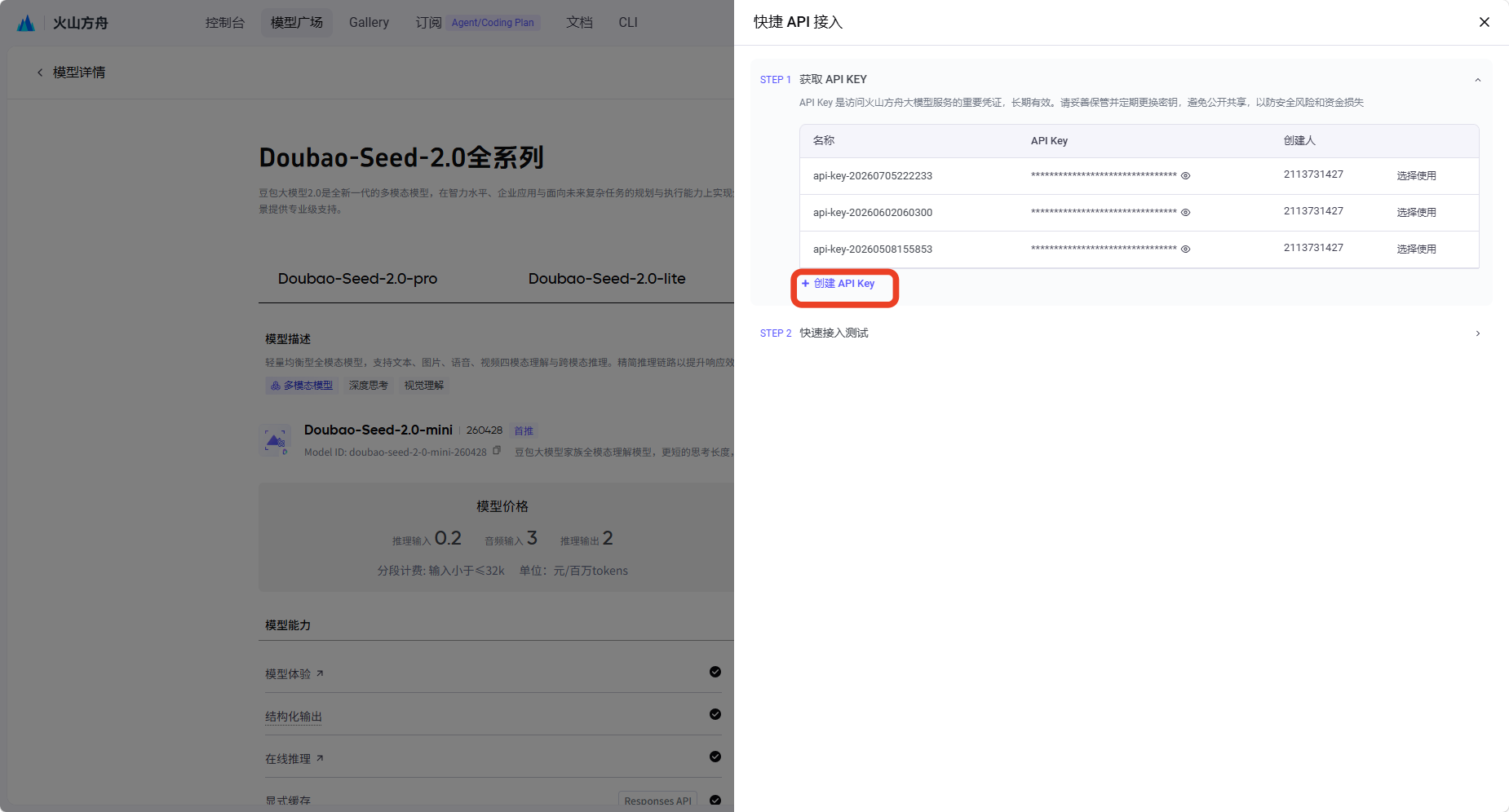
Task: Click 创建 API Key link
Action: click(x=838, y=284)
